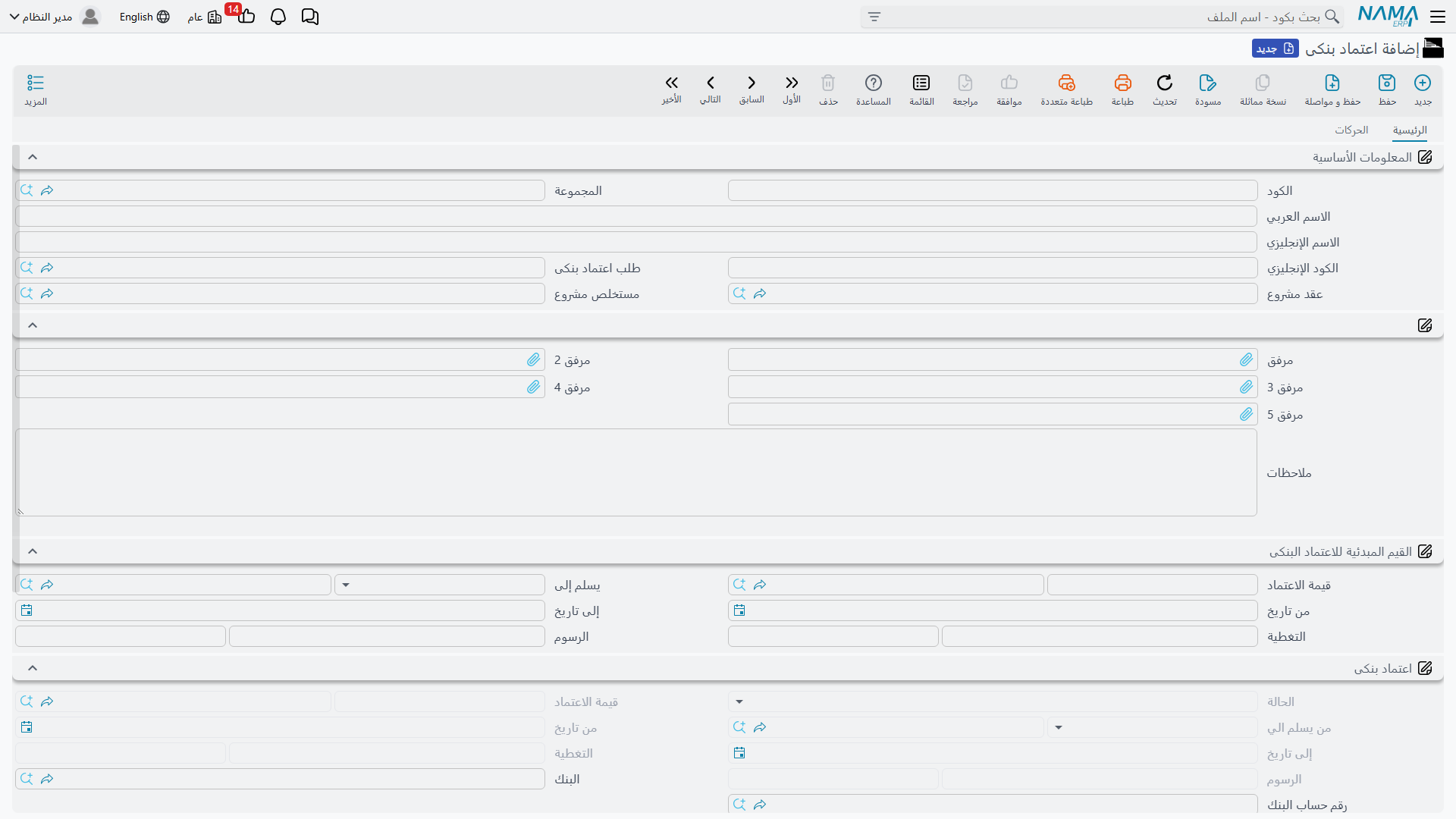Screen dimensions: 1456x819
Task: Click edit icon of القيم المبدئية section
Action: click(1425, 551)
